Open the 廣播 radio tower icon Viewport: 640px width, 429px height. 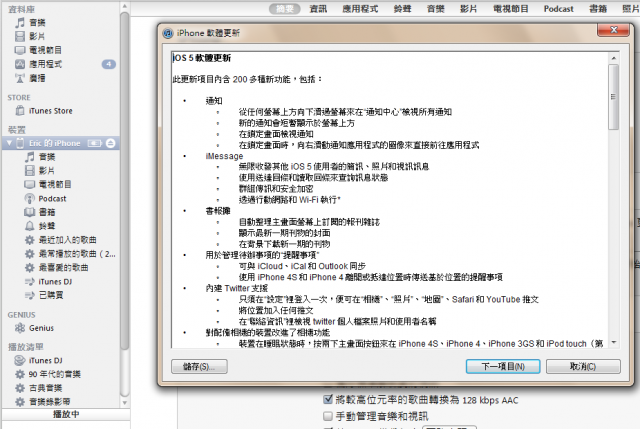(x=20, y=78)
